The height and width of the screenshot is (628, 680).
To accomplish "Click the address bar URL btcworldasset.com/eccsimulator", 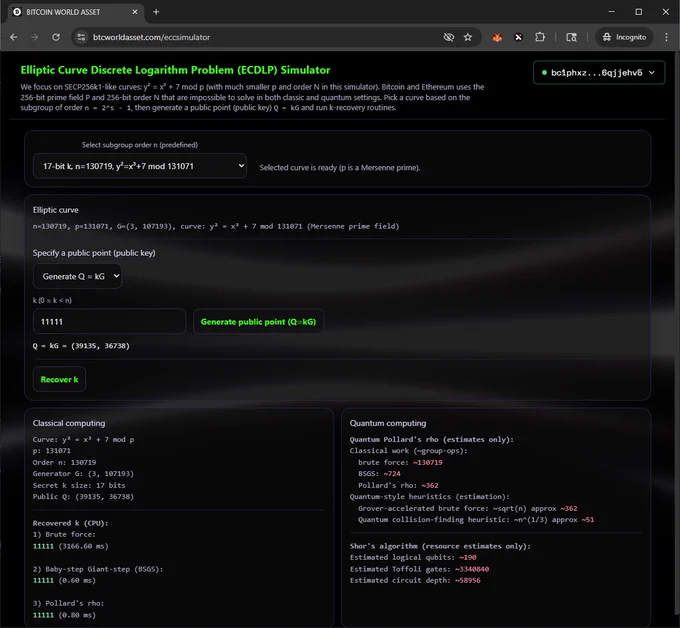I will click(x=151, y=37).
